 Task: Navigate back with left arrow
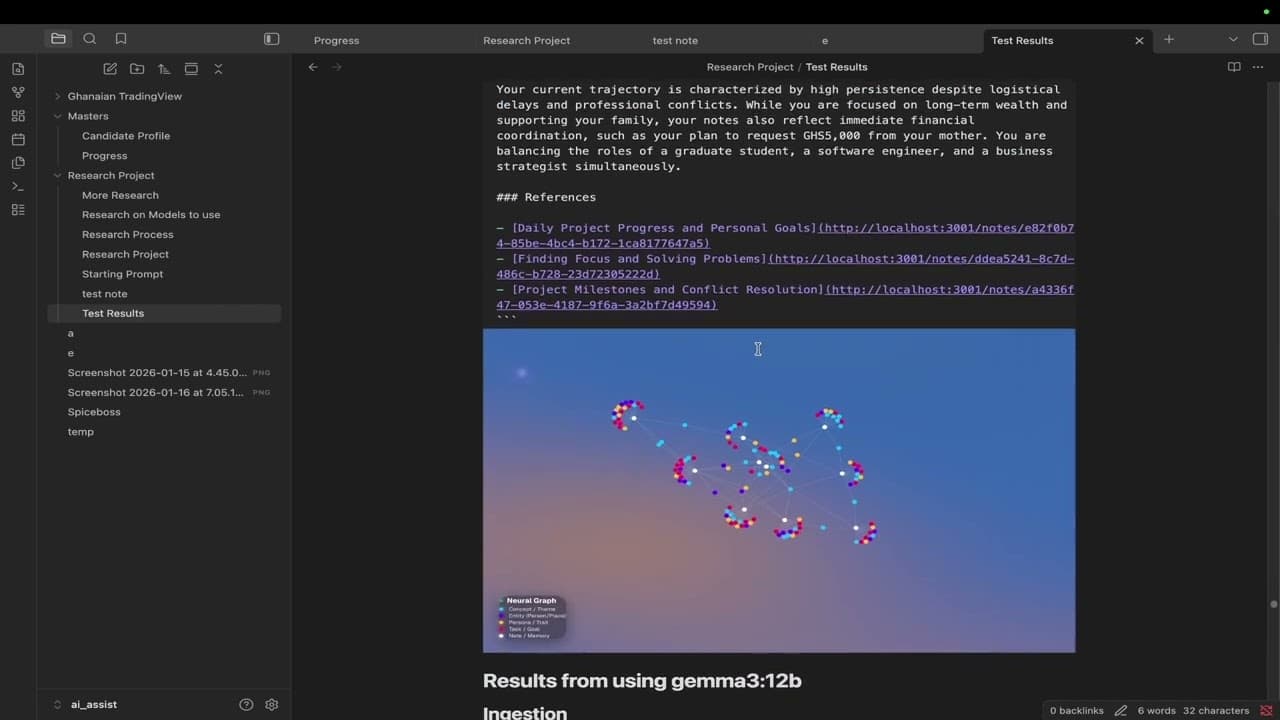(x=313, y=67)
